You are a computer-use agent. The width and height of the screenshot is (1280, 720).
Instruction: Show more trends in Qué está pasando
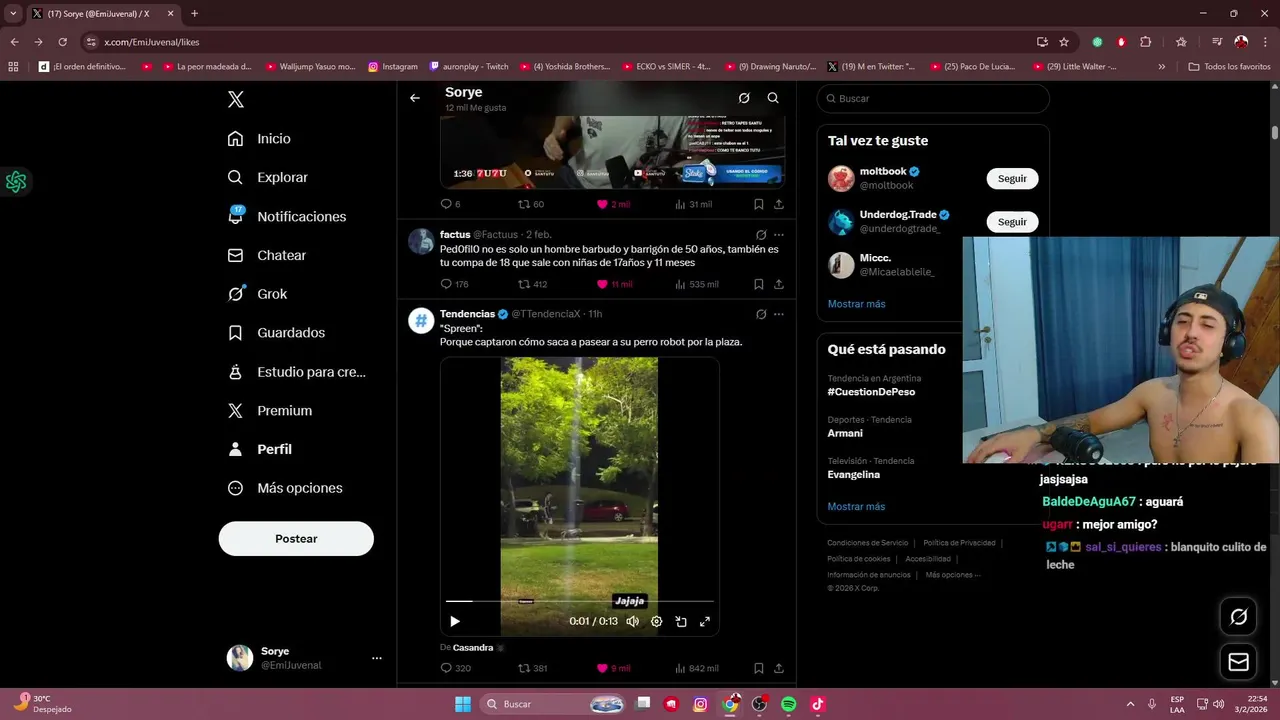(x=856, y=506)
